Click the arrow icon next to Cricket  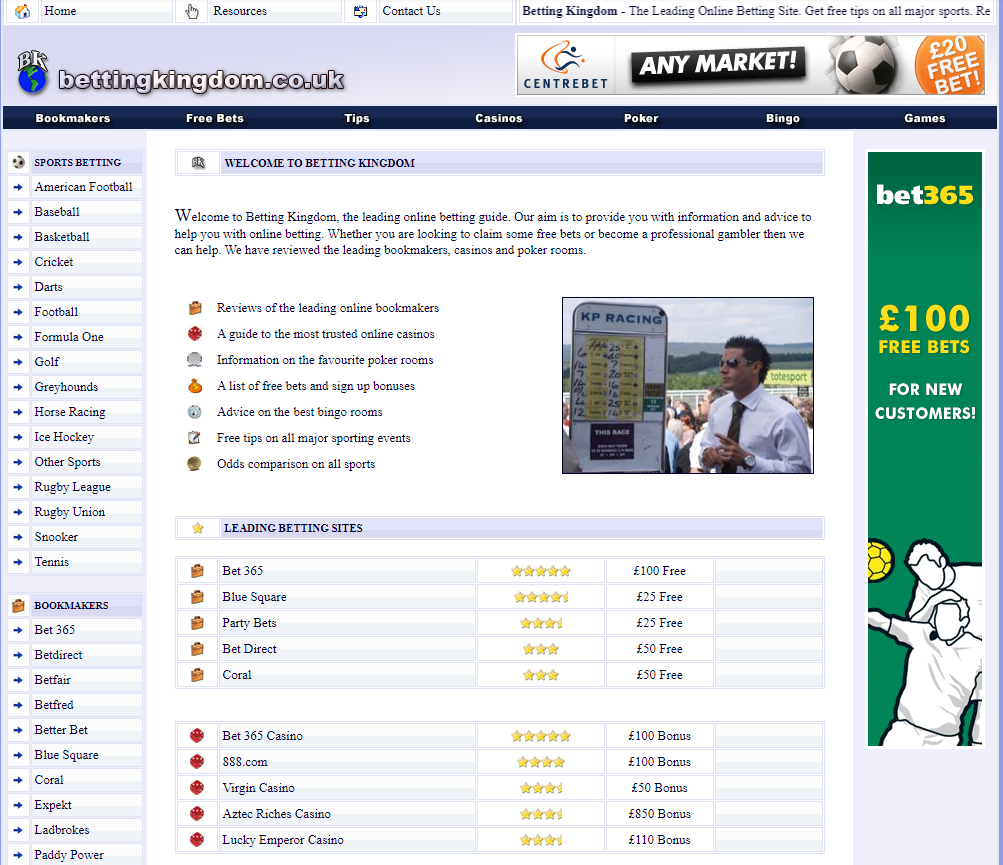[18, 262]
